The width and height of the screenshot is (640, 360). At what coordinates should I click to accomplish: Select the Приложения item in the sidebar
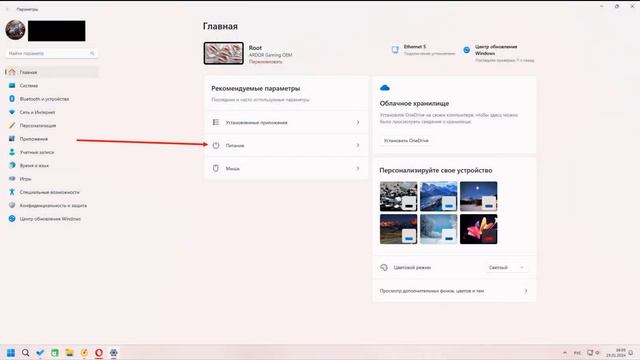tap(51, 139)
